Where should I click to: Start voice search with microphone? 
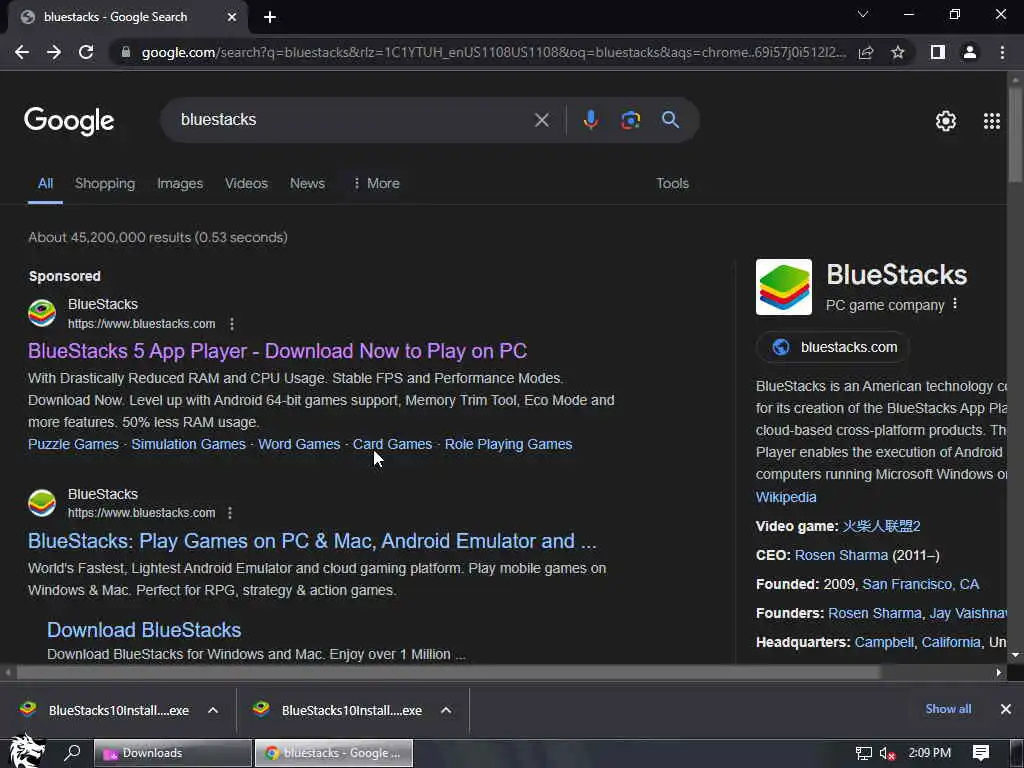point(591,120)
